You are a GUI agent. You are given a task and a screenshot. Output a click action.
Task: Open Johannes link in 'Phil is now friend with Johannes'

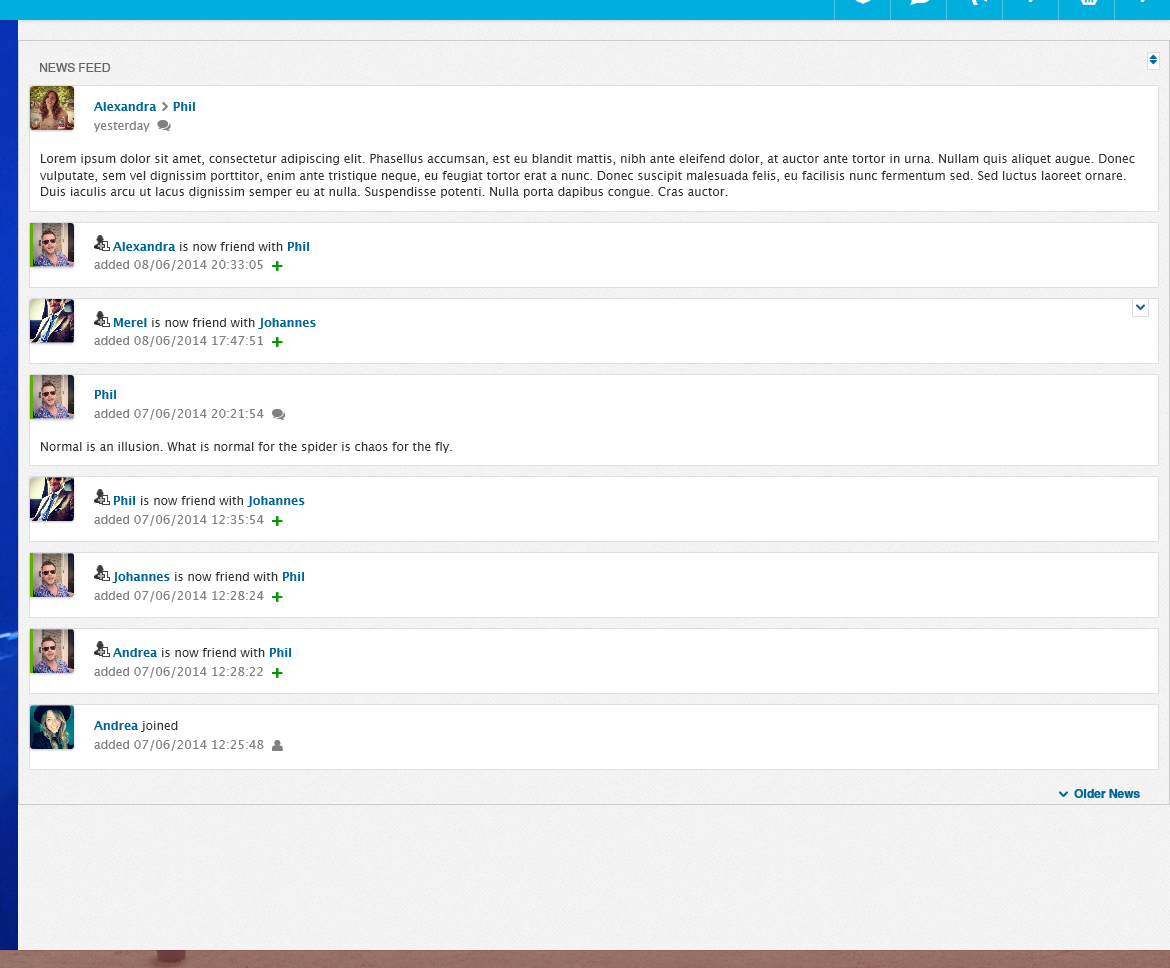click(x=276, y=501)
